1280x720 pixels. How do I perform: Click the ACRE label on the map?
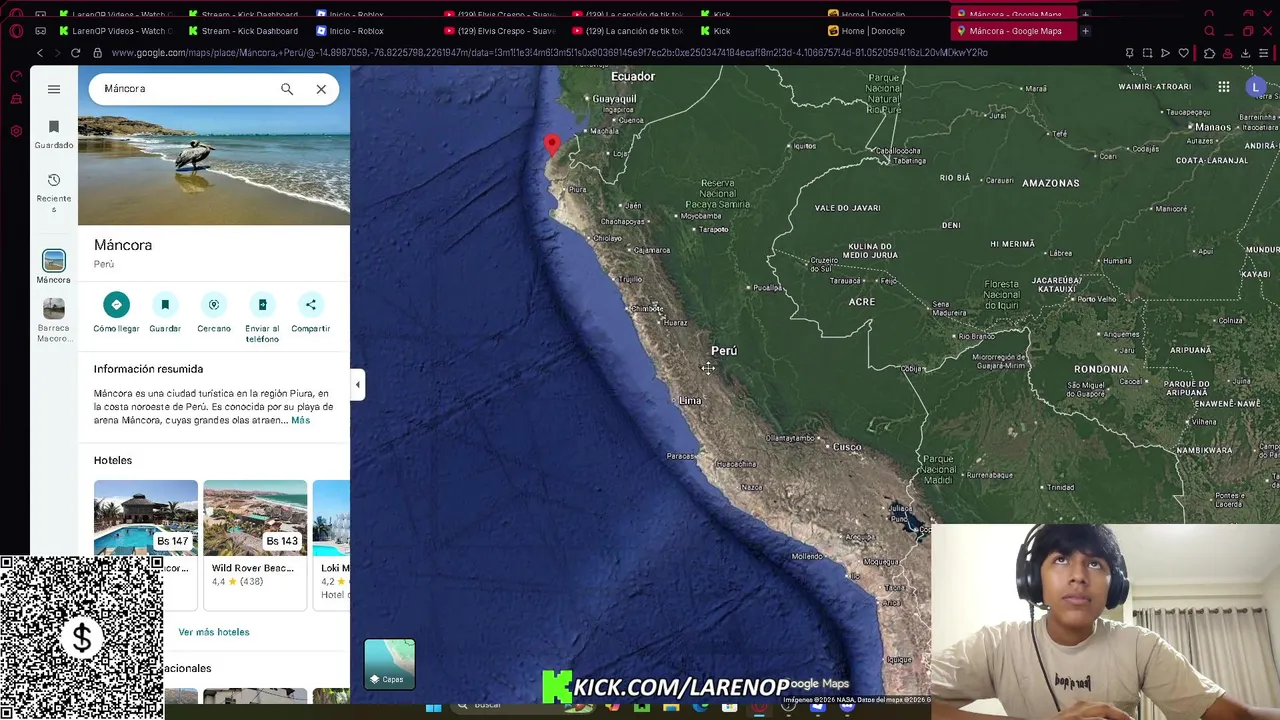click(862, 301)
